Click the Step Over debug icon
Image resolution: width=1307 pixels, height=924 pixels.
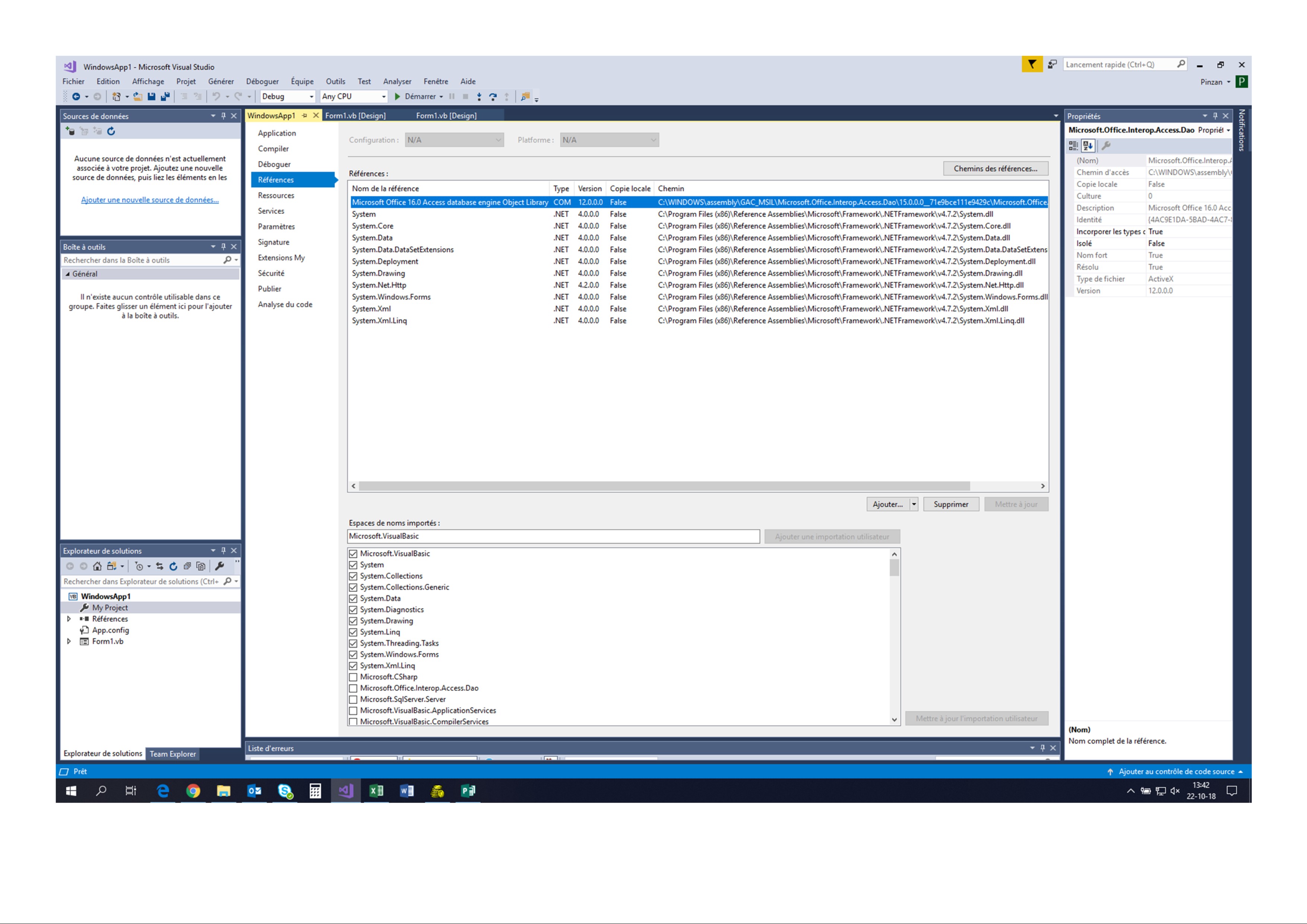pos(493,97)
